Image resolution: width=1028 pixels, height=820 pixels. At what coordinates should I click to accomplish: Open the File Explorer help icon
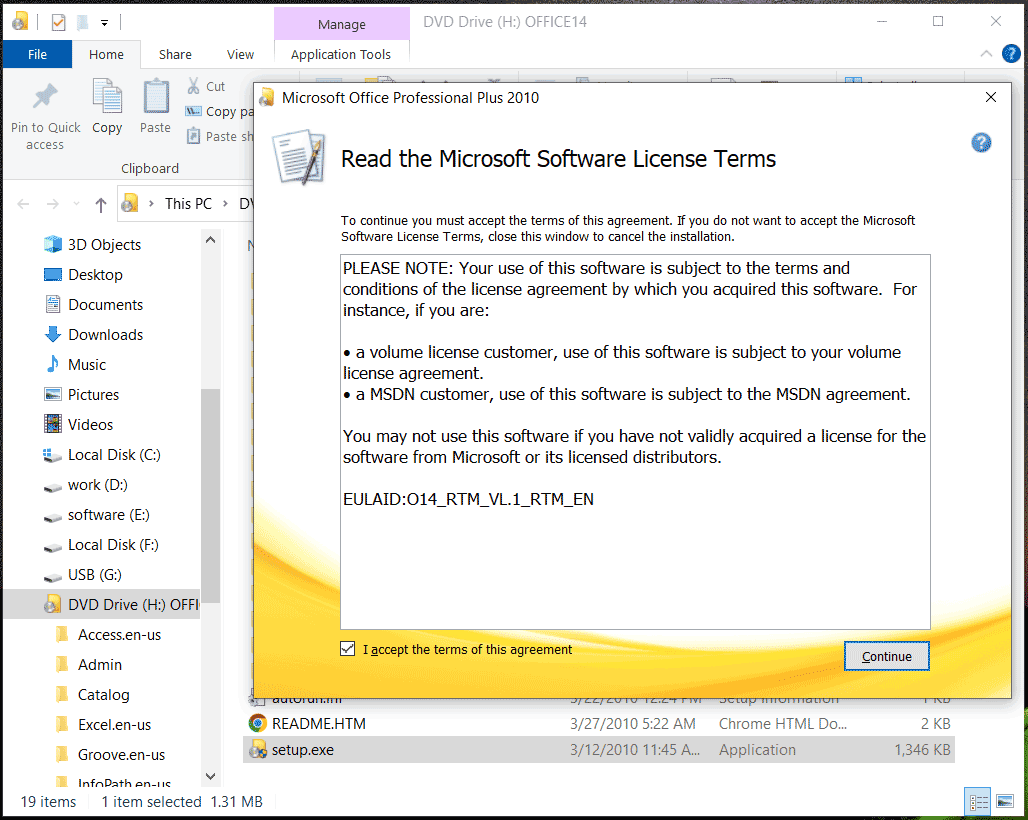1010,54
